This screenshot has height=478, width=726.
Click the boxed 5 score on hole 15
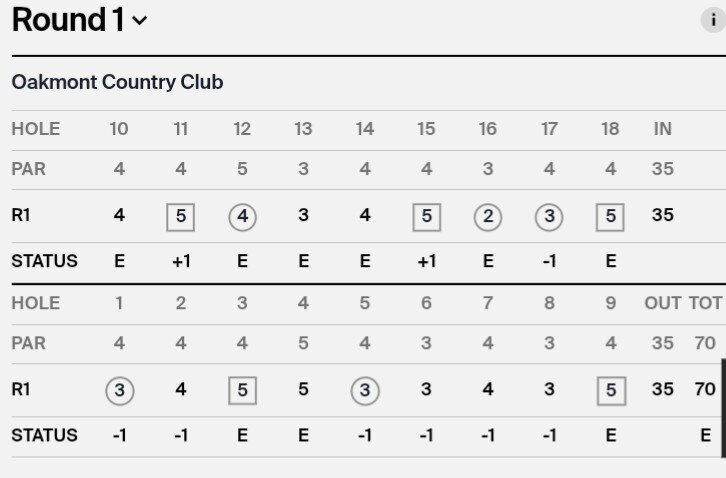click(426, 217)
